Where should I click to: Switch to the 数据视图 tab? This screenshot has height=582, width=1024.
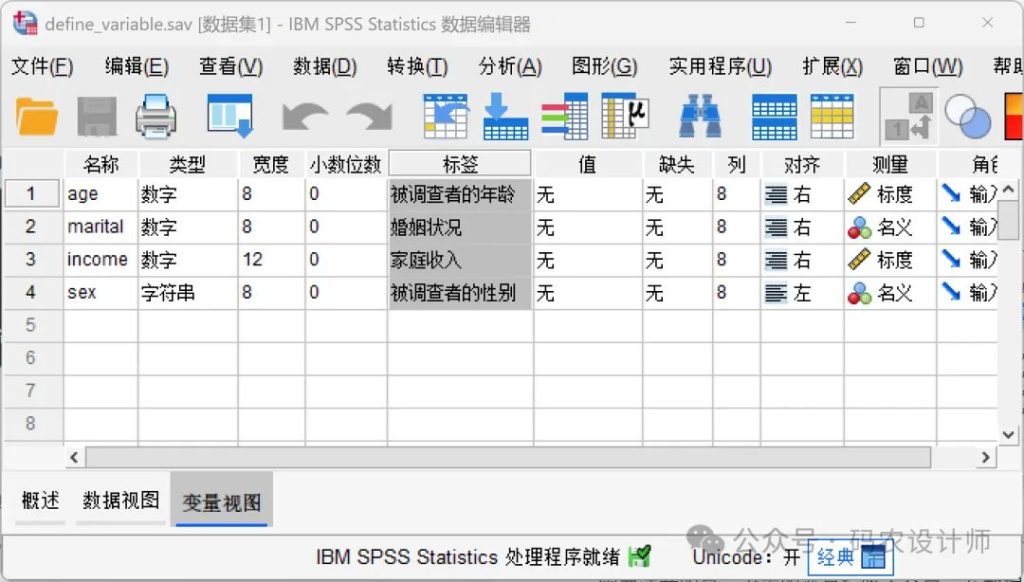point(121,501)
